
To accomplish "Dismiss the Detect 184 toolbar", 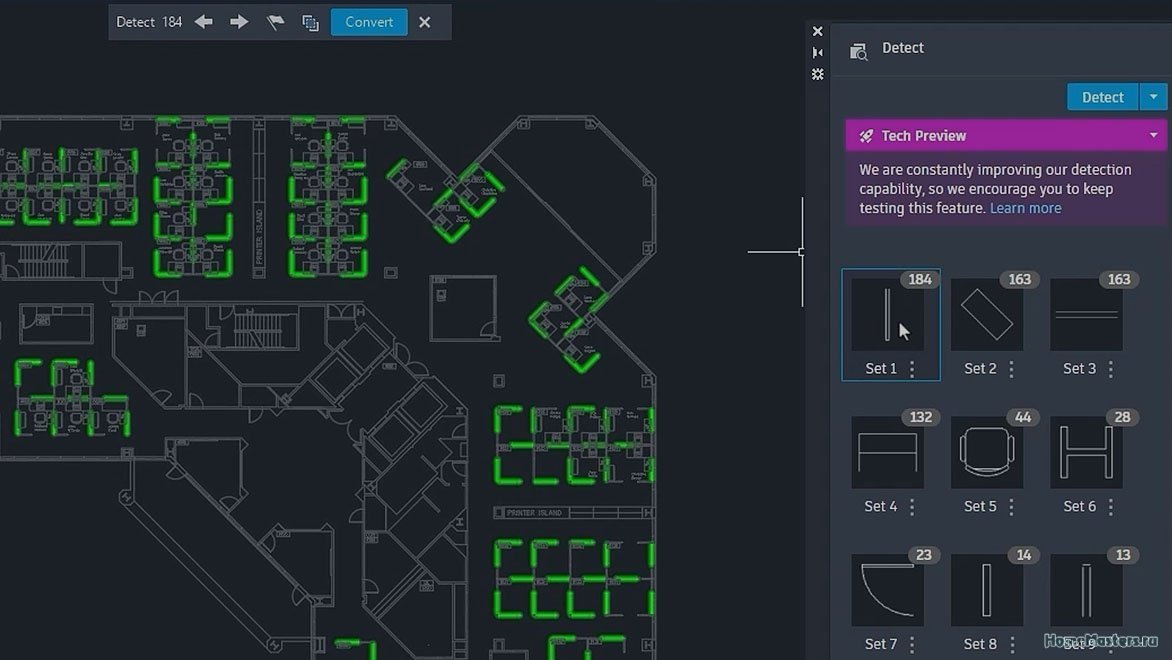I will (x=425, y=22).
